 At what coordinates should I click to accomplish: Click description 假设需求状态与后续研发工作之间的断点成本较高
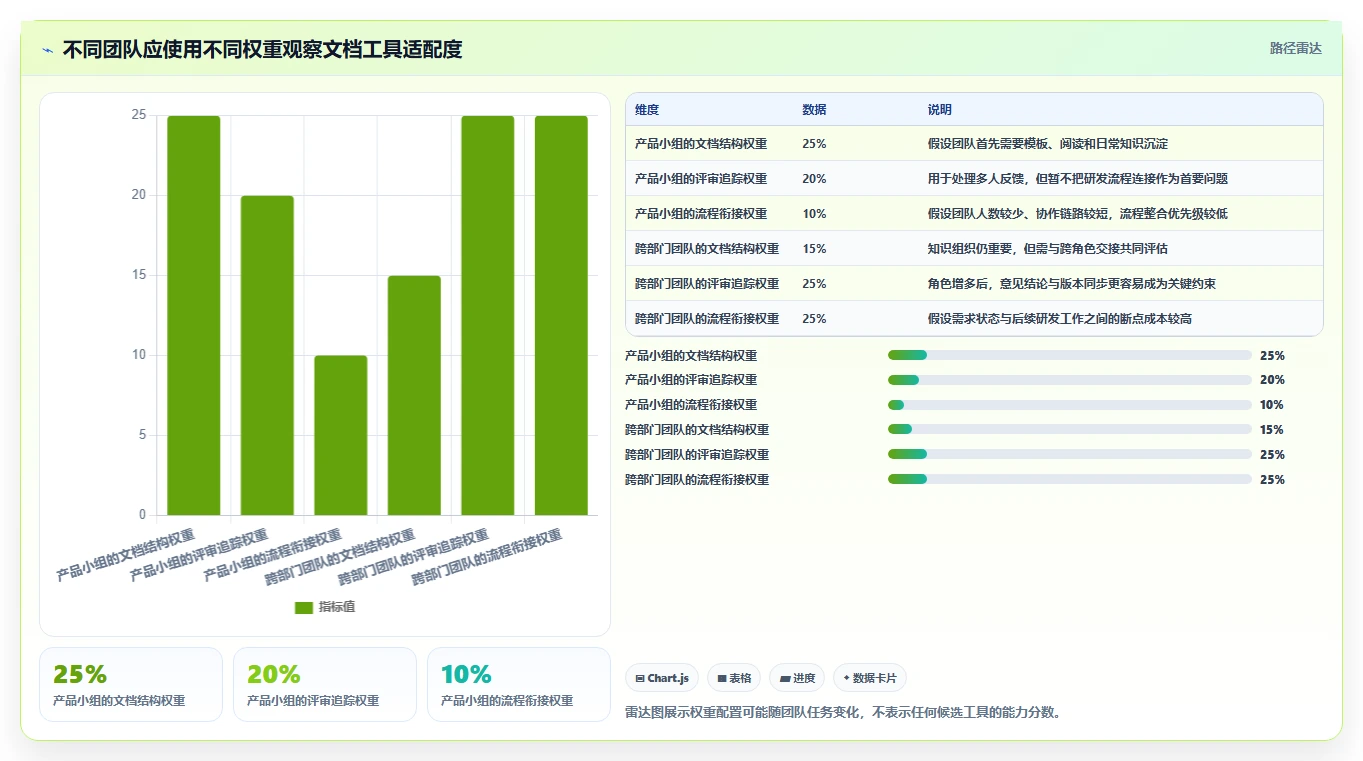pyautogui.click(x=1060, y=319)
